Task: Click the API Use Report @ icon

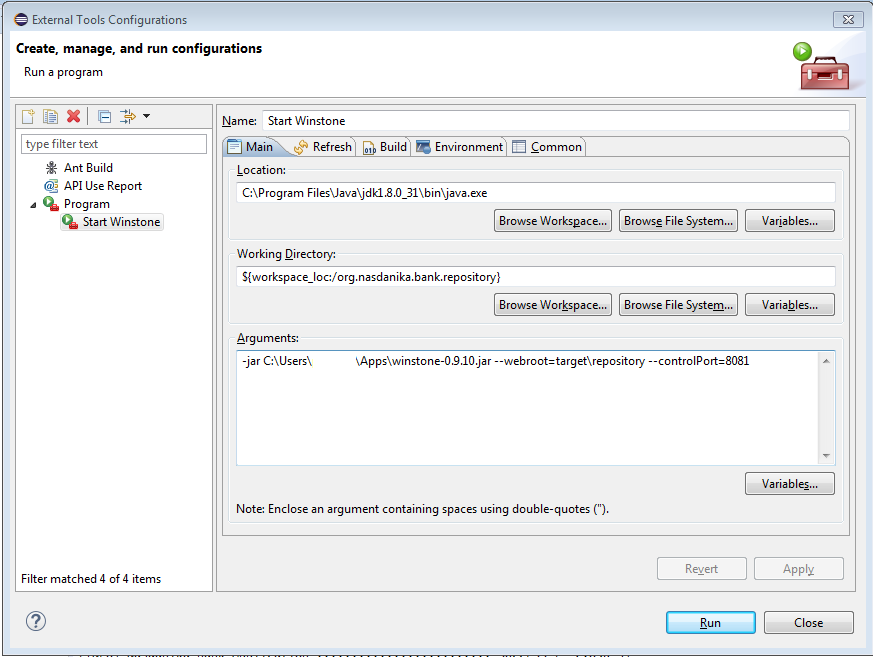Action: pos(51,186)
